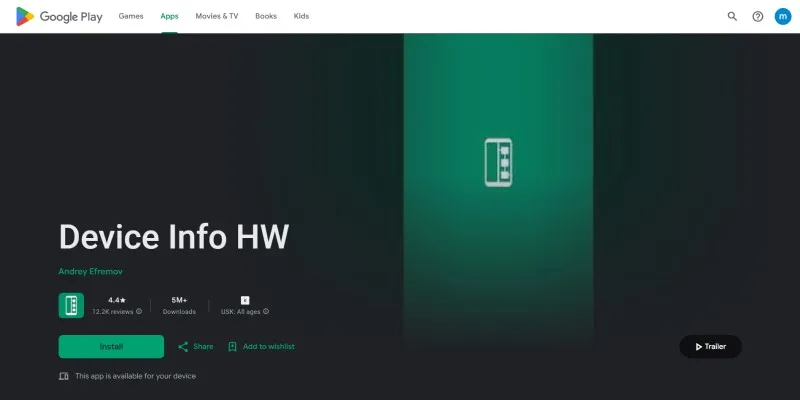This screenshot has width=800, height=400.
Task: Click the info icon beside 12.2K reviews
Action: coord(139,311)
